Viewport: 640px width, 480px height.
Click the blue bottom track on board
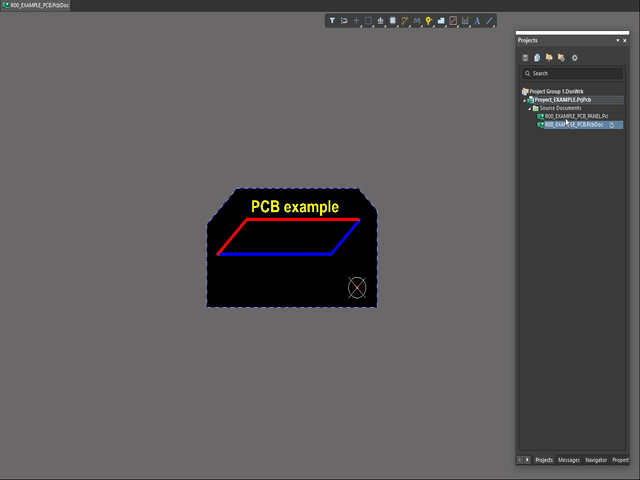click(275, 254)
